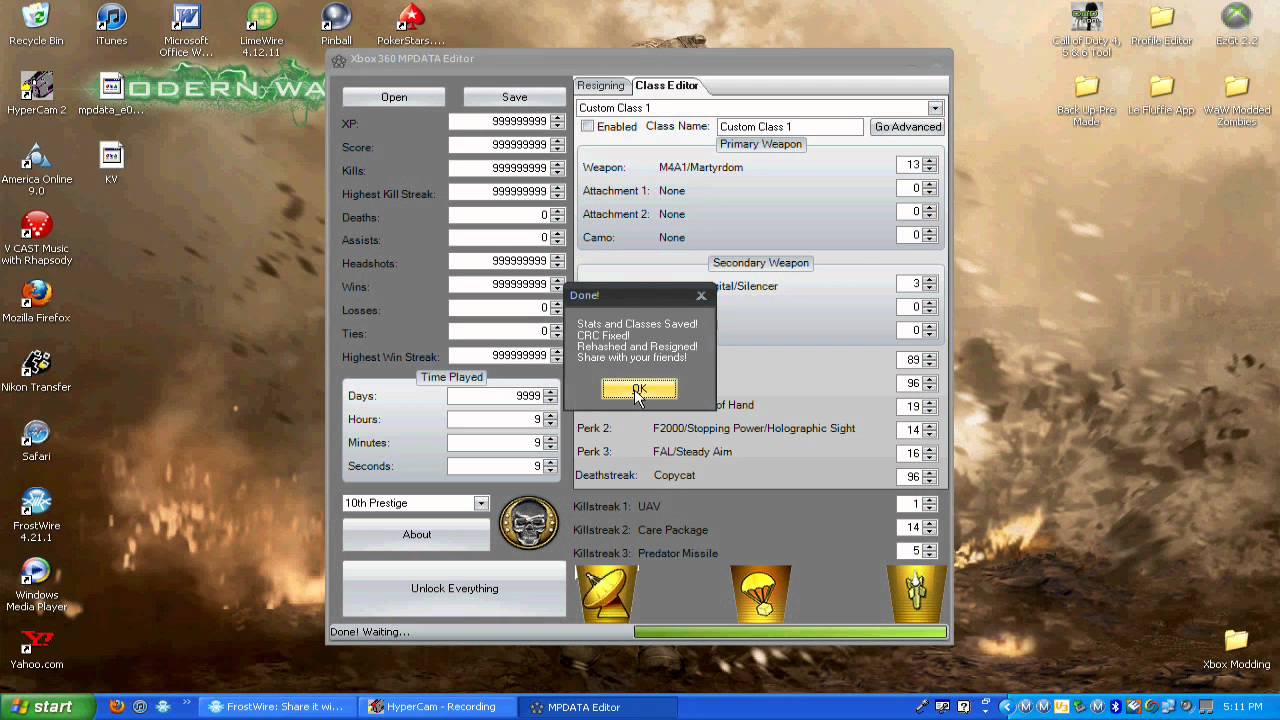The image size is (1280, 720).
Task: Click the Open button
Action: tap(394, 97)
